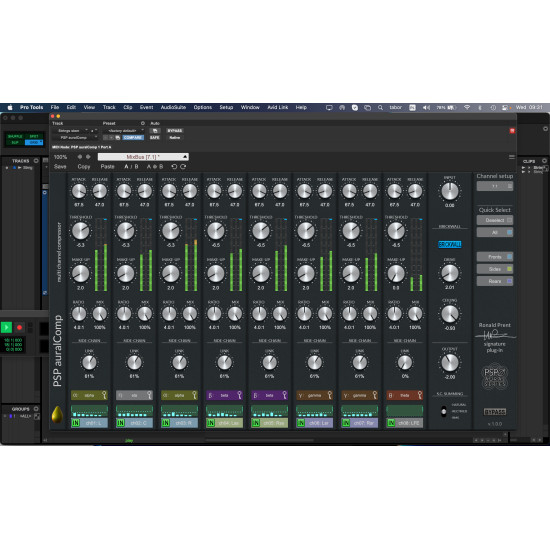Open the Edit menu
Viewport: 550px width, 550px height.
coord(71,107)
